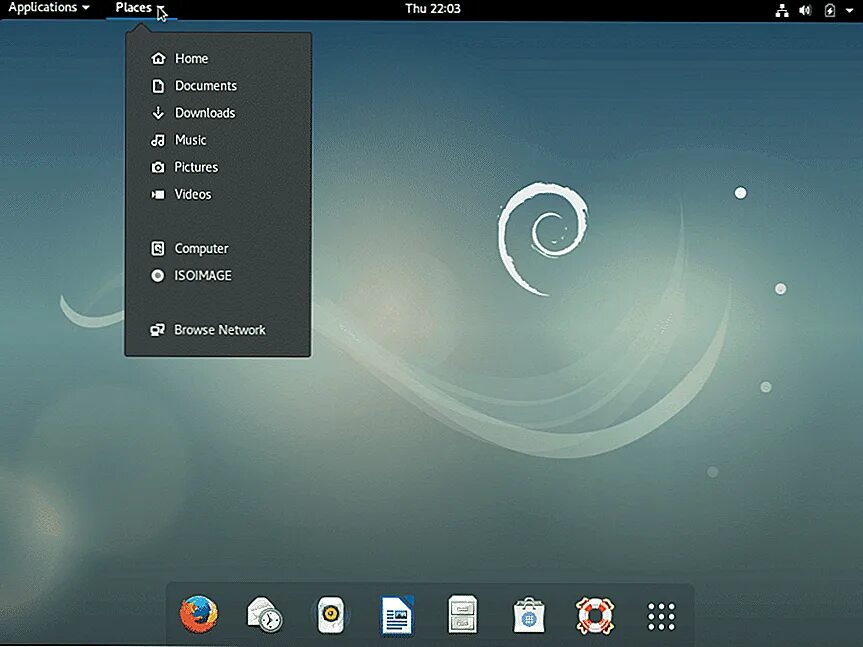This screenshot has height=647, width=863.
Task: Select Browse Network in the Places menu
Action: 218,330
